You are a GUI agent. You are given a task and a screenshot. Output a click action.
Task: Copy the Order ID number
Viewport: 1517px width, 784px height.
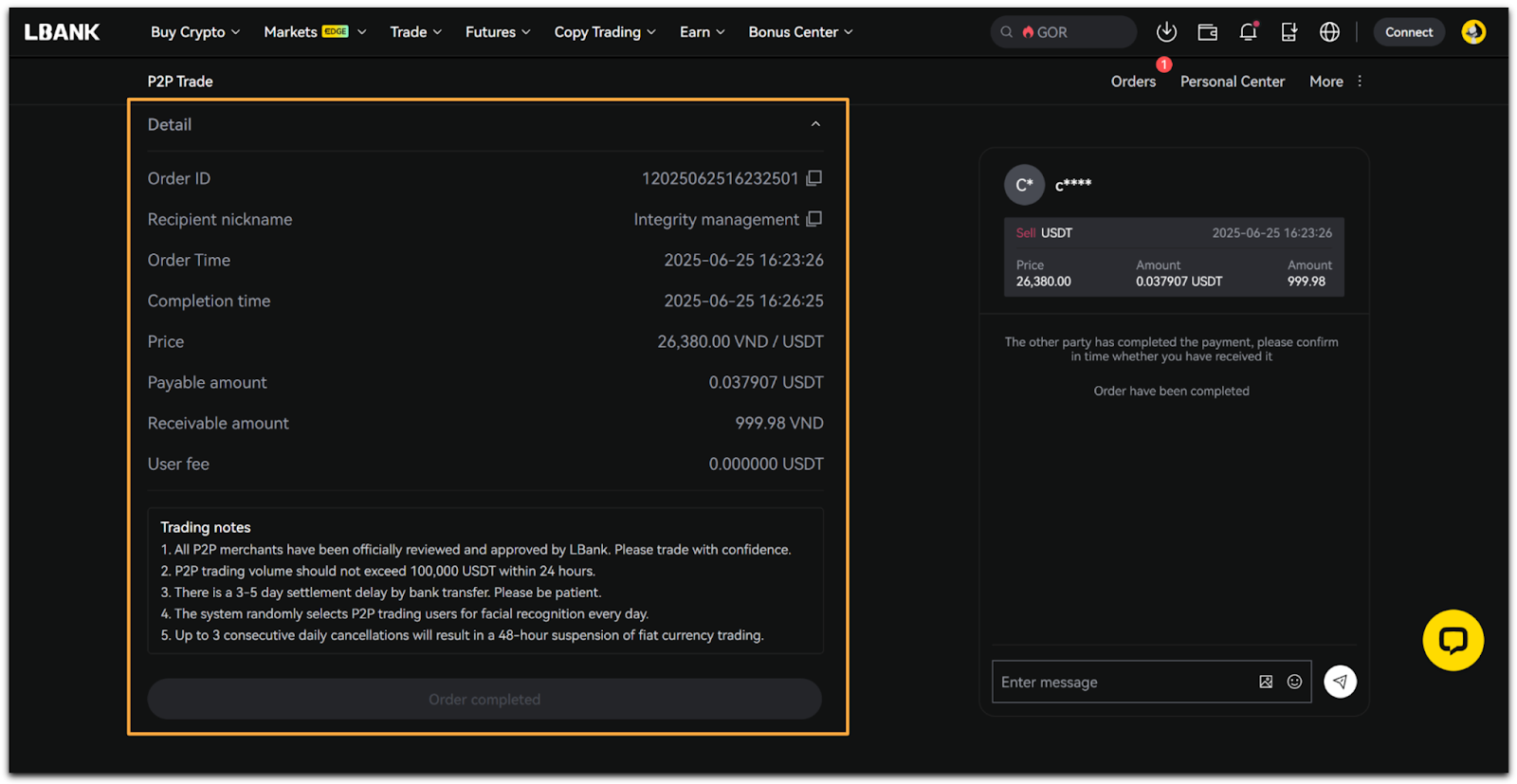[x=813, y=178]
